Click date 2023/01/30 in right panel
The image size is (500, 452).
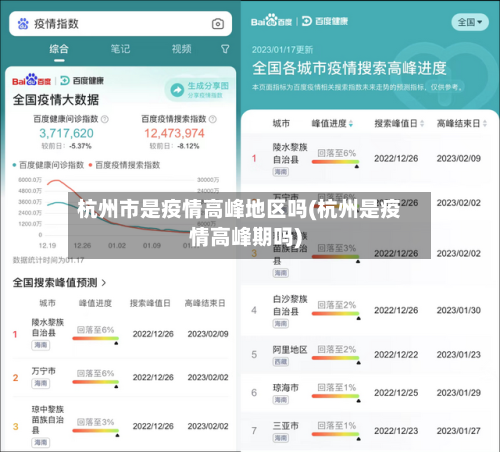(459, 311)
